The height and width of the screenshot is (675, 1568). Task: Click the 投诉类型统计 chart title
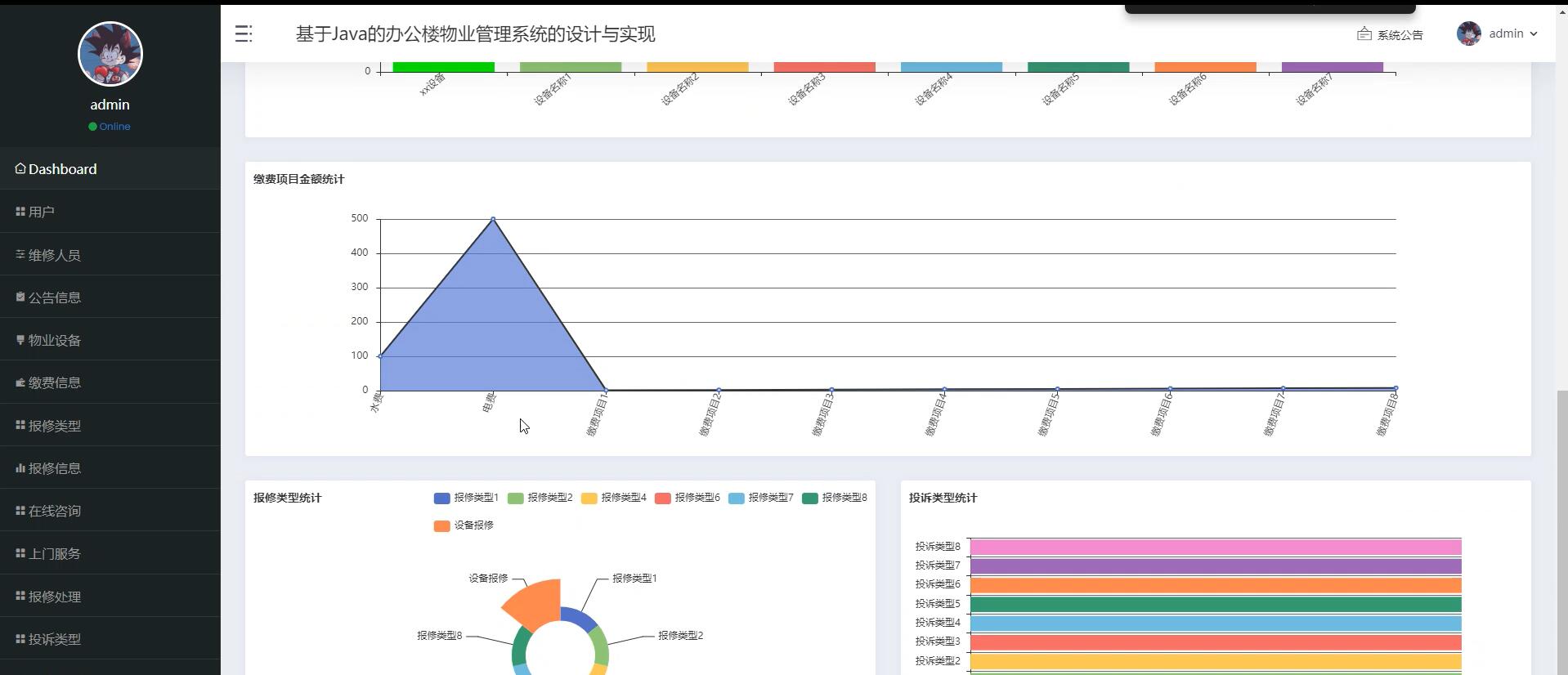(x=943, y=498)
